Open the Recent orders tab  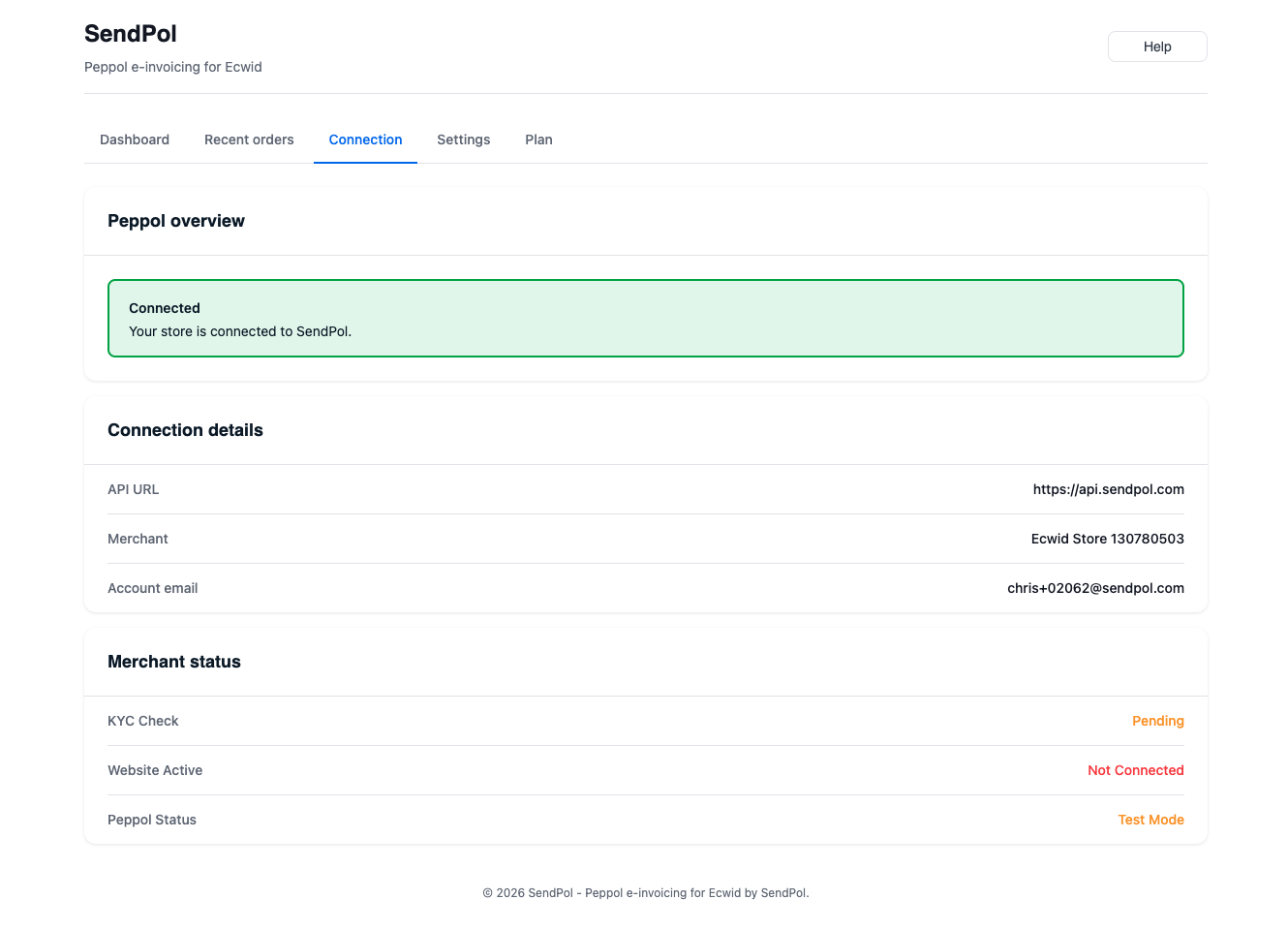pos(249,140)
